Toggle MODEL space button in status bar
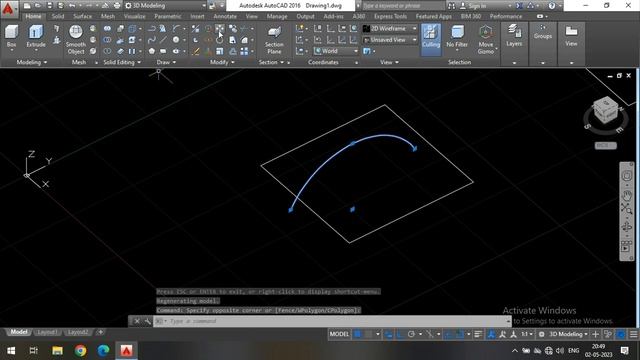Screen dimensions: 640x360 [339, 334]
